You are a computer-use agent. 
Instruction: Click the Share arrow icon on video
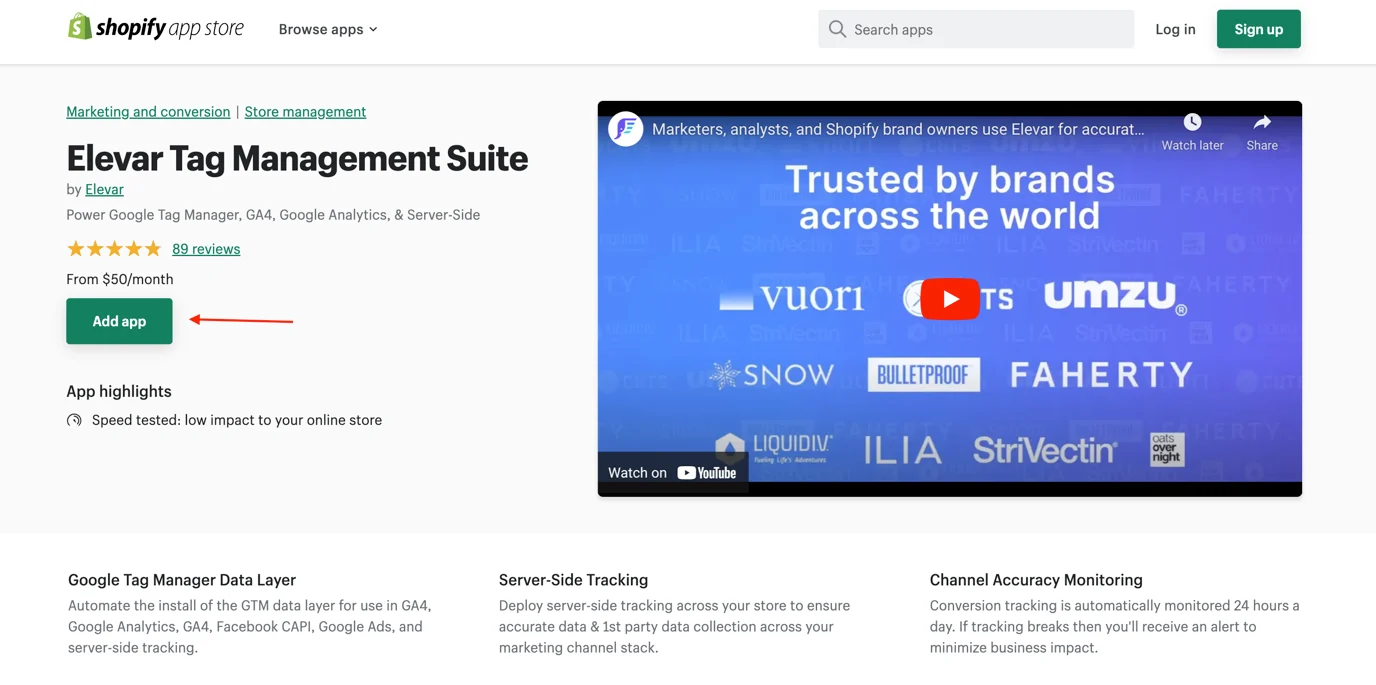(x=1262, y=122)
